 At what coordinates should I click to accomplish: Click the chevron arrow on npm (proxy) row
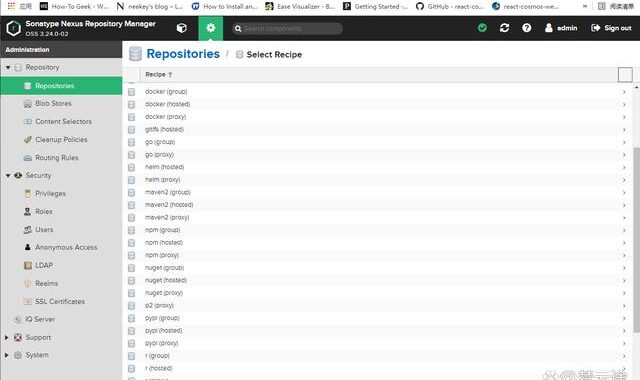coord(624,255)
